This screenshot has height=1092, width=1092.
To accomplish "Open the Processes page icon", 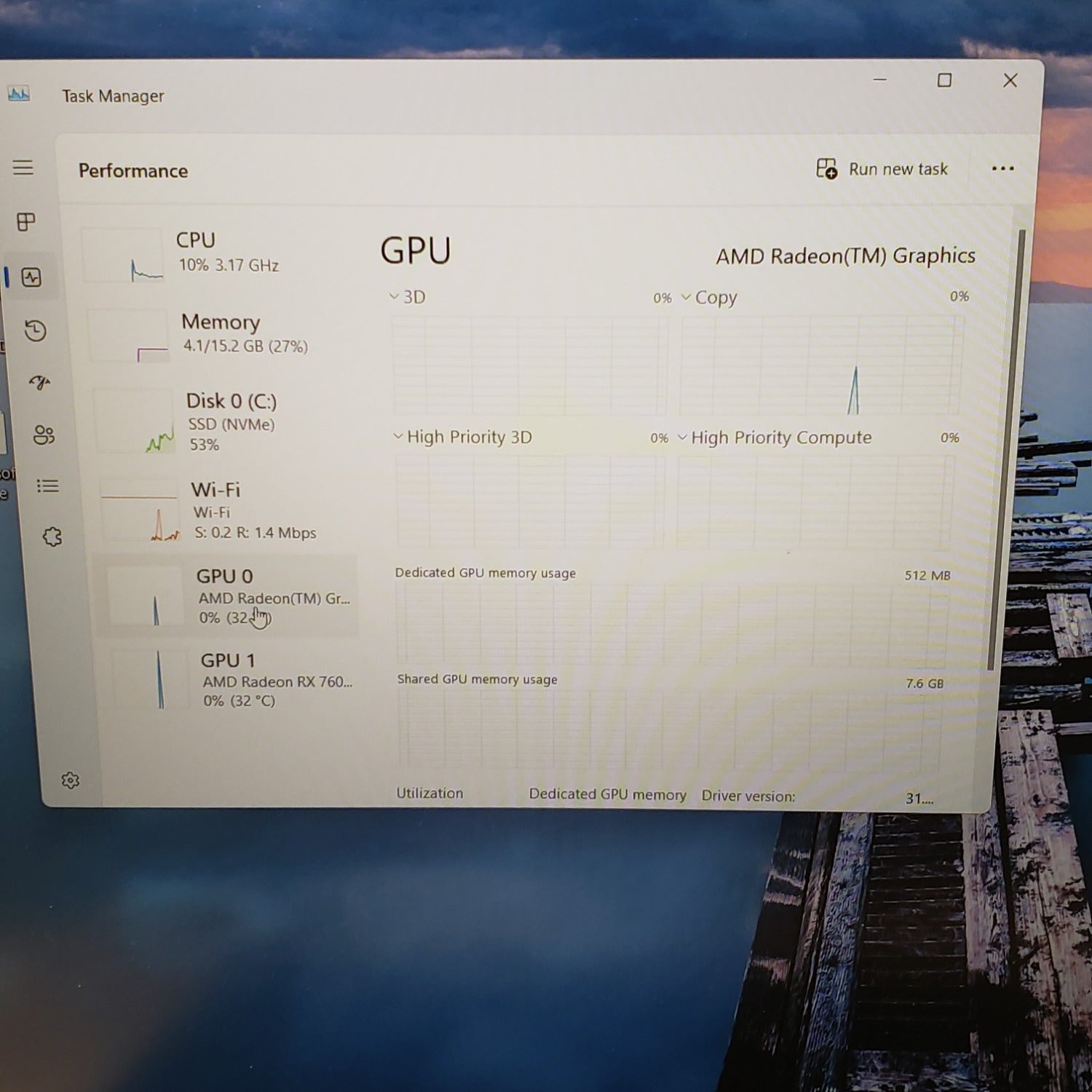I will 26,222.
